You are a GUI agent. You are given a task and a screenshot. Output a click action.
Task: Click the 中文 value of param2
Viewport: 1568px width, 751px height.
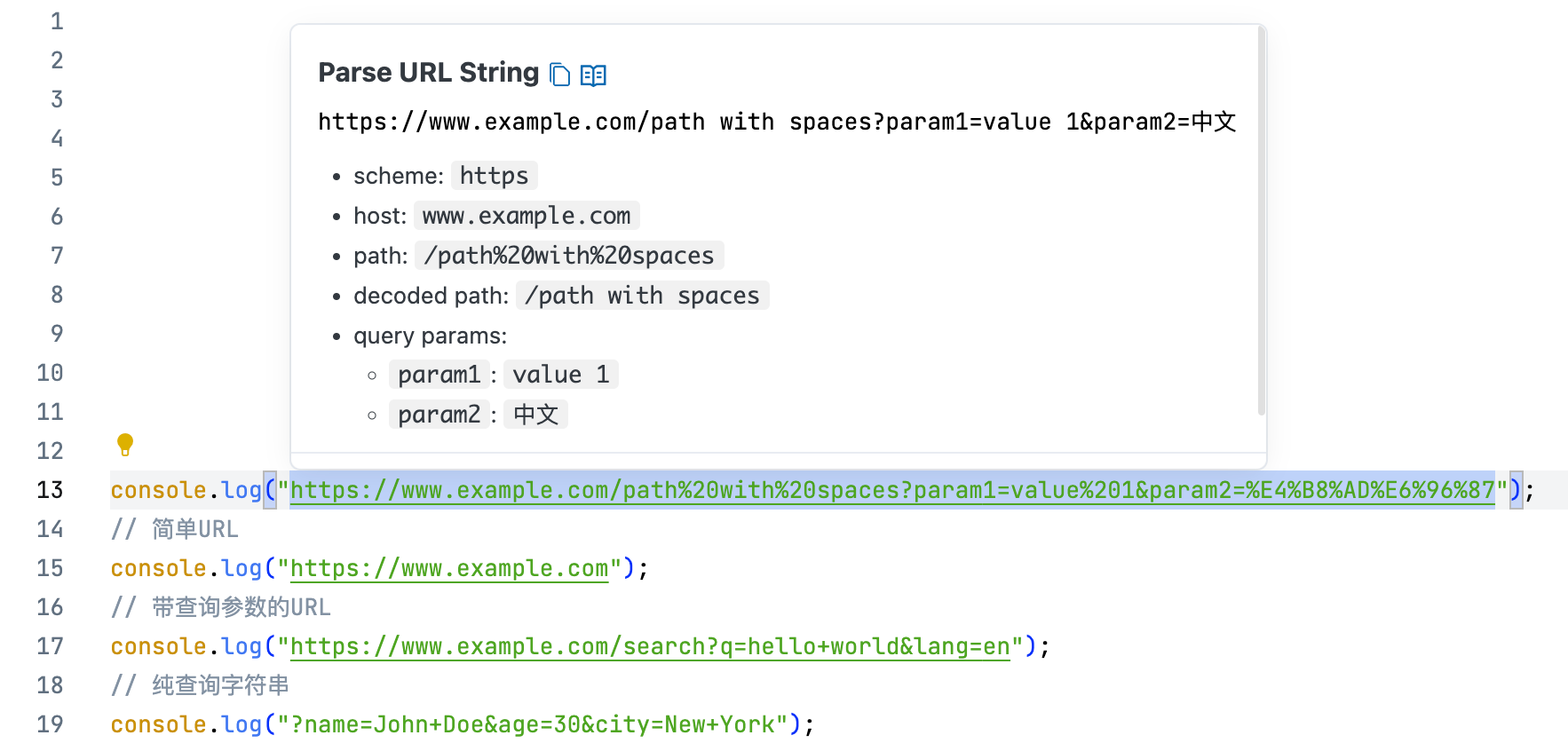click(x=536, y=415)
